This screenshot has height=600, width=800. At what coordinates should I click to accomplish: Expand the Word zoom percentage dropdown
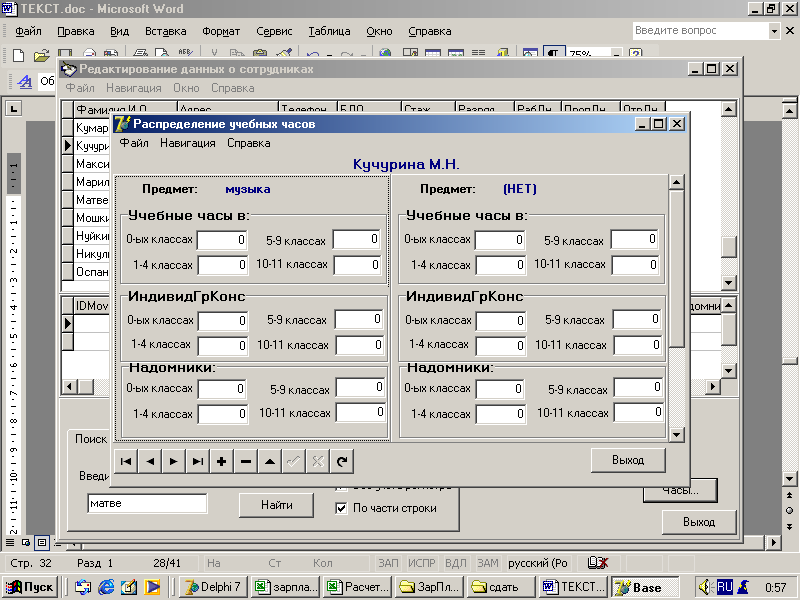tap(617, 55)
